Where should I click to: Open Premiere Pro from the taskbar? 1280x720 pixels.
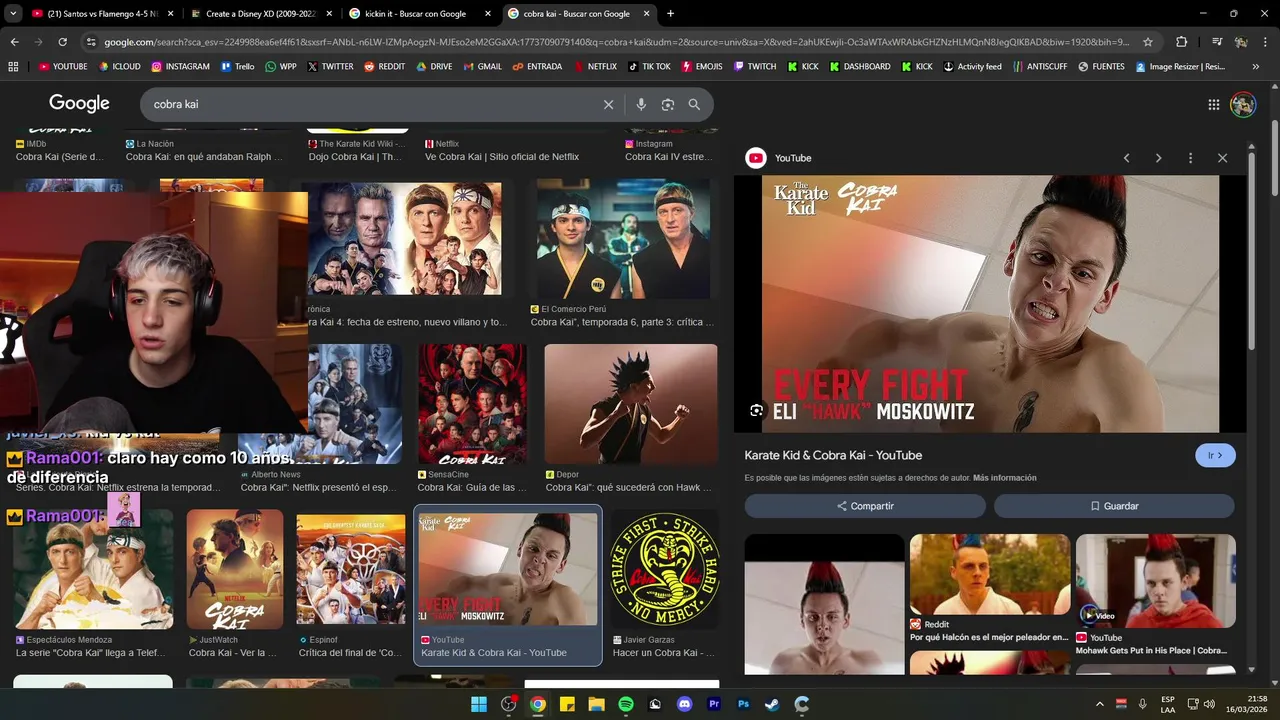click(714, 704)
